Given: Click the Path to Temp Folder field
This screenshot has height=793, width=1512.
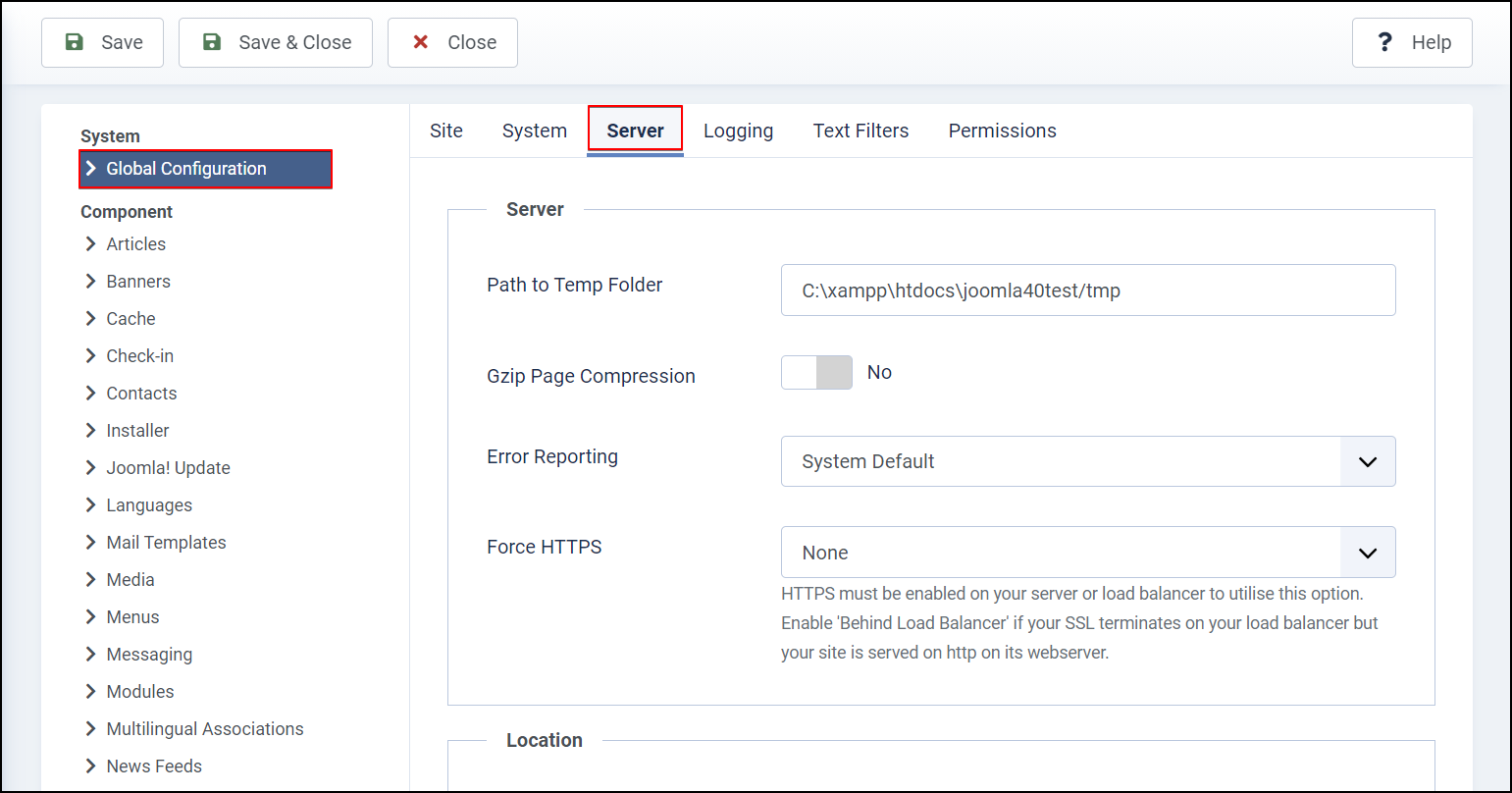Looking at the screenshot, I should tap(1088, 290).
